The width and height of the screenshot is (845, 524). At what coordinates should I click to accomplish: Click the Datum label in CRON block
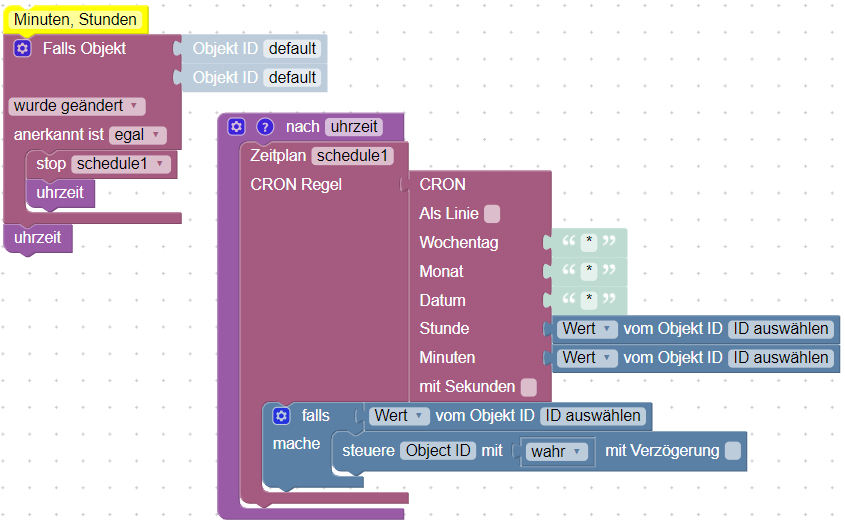tap(442, 301)
